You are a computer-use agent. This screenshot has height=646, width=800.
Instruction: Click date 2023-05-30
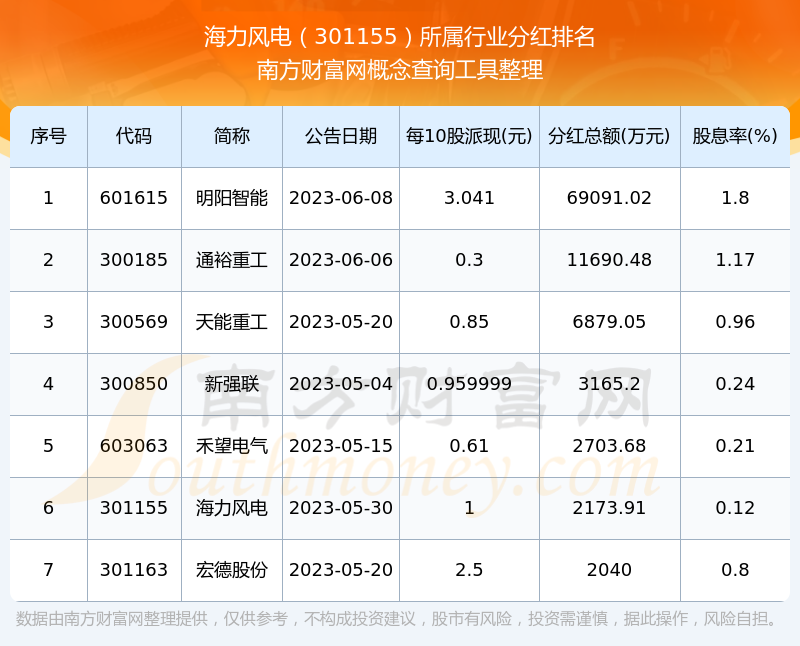[x=341, y=508]
